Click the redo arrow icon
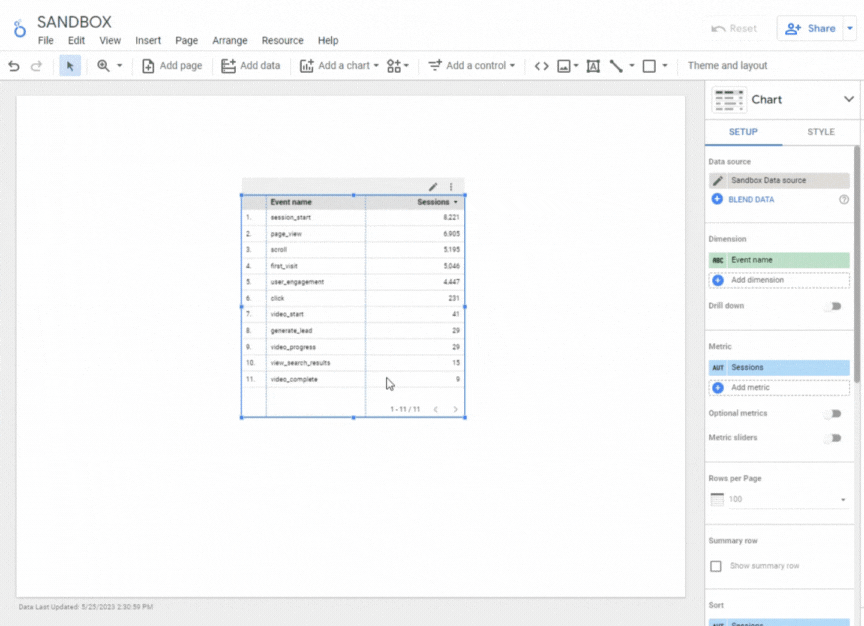 [36, 66]
